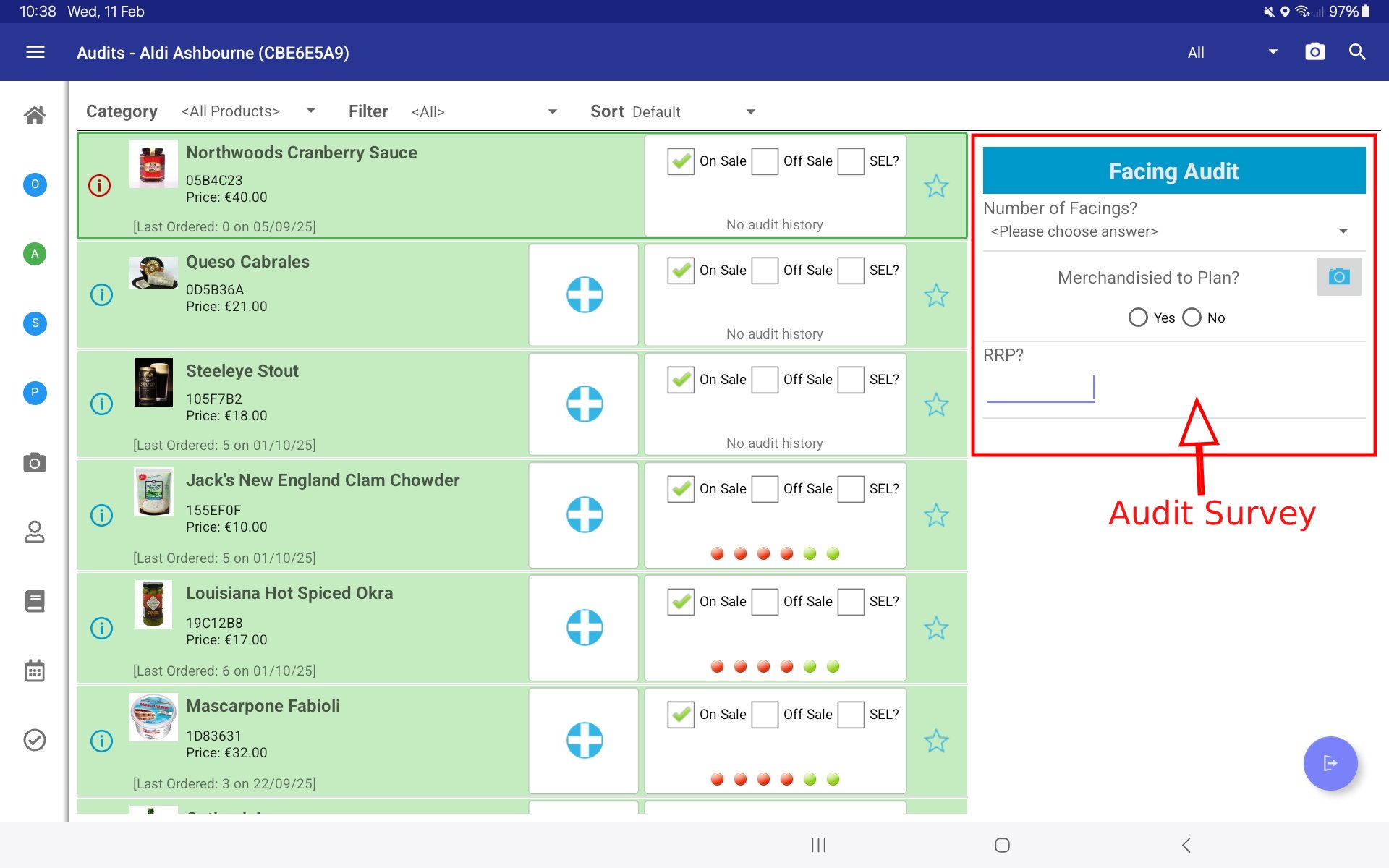This screenshot has height=868, width=1389.
Task: Open the Sort Default dropdown
Action: [x=692, y=111]
